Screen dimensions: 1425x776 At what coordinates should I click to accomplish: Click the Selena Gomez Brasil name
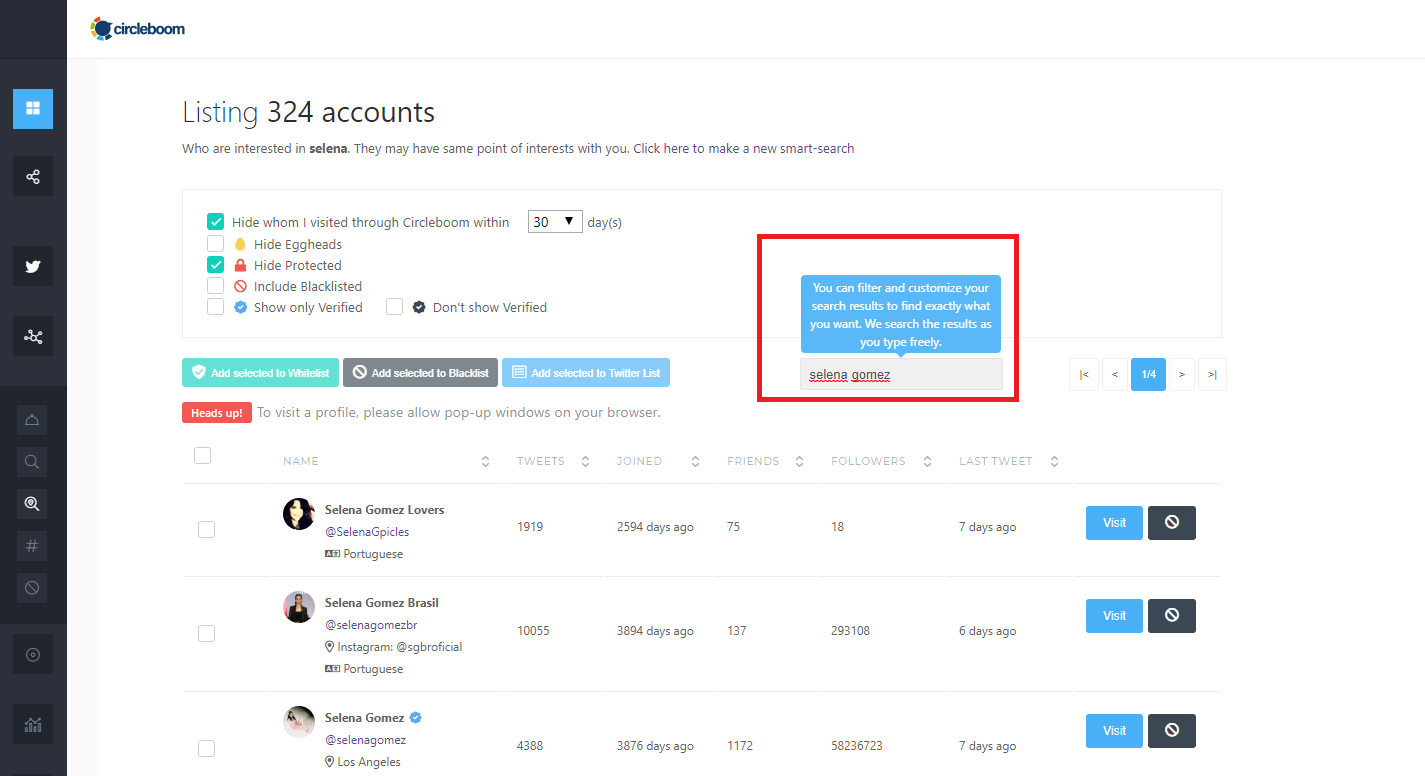382,603
